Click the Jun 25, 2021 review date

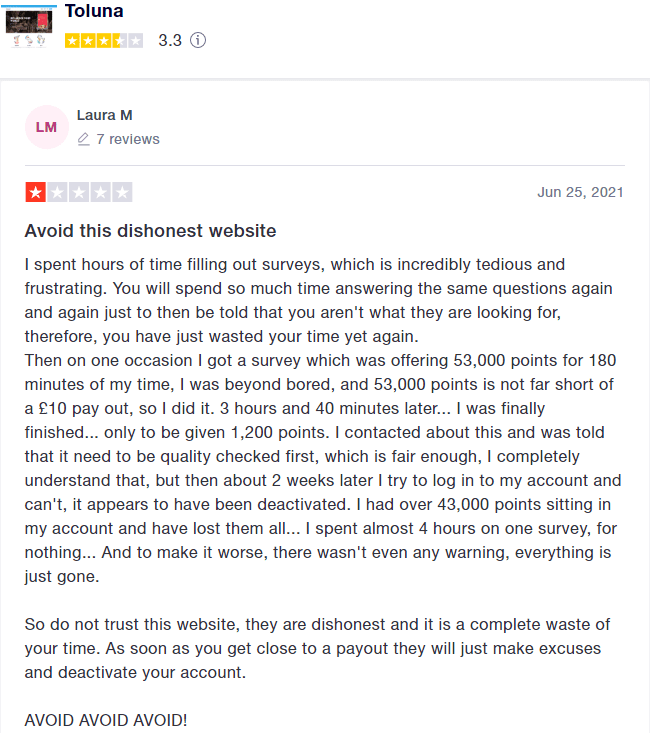tap(580, 192)
